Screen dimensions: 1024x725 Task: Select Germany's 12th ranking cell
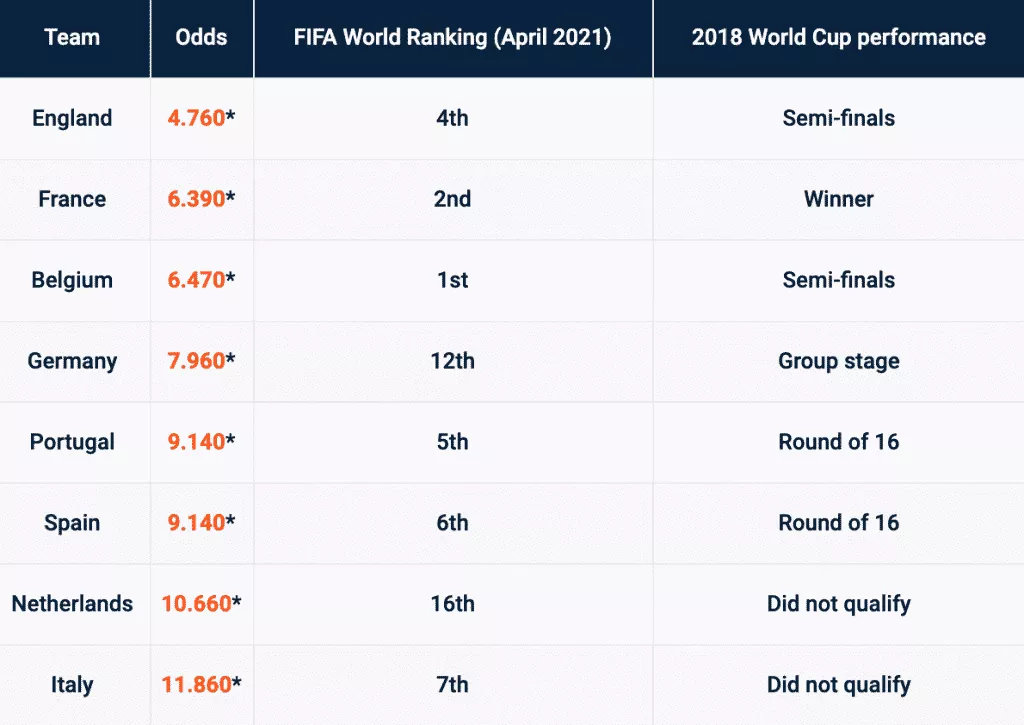tap(452, 361)
